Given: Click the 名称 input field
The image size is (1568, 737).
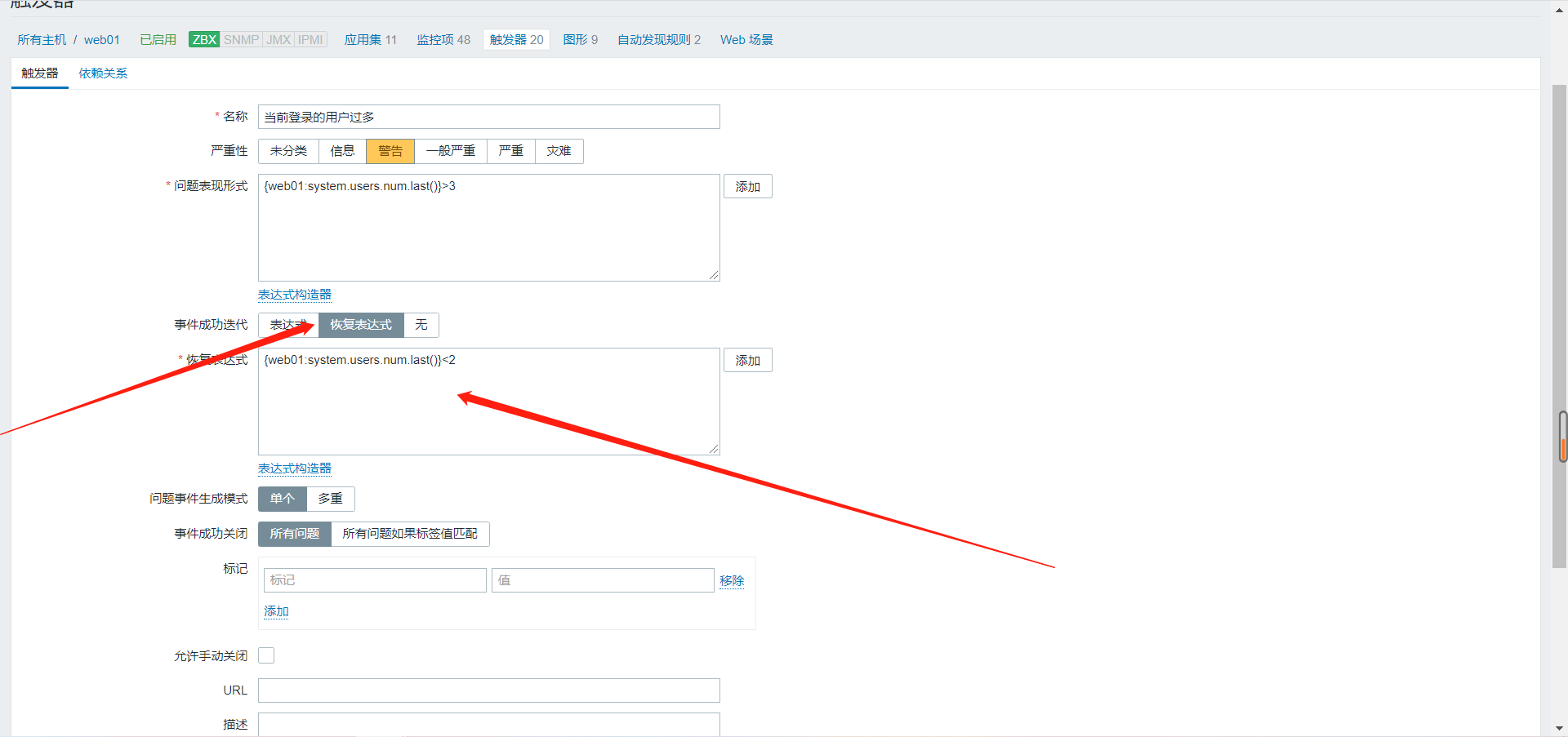Looking at the screenshot, I should (488, 117).
